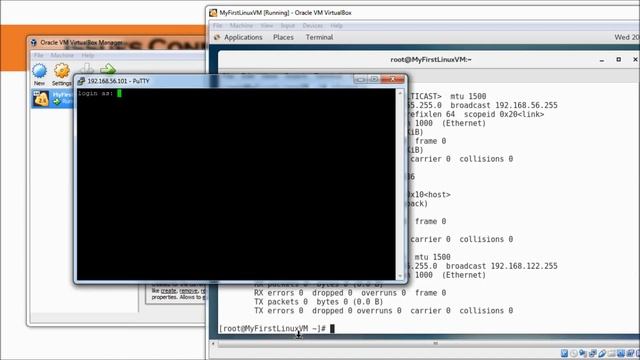Open Machine menu in VirtualBox Manager

point(62,55)
